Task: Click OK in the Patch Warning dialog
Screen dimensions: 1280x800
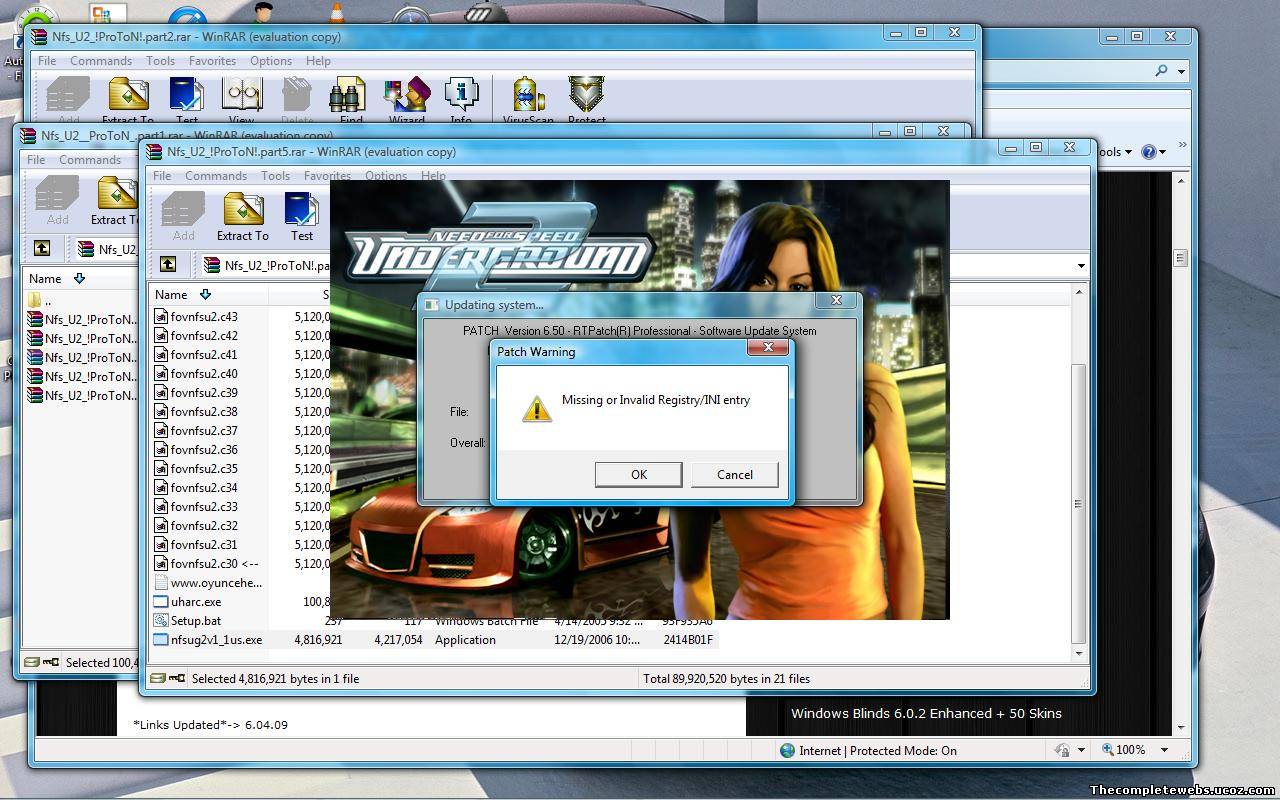Action: (638, 474)
